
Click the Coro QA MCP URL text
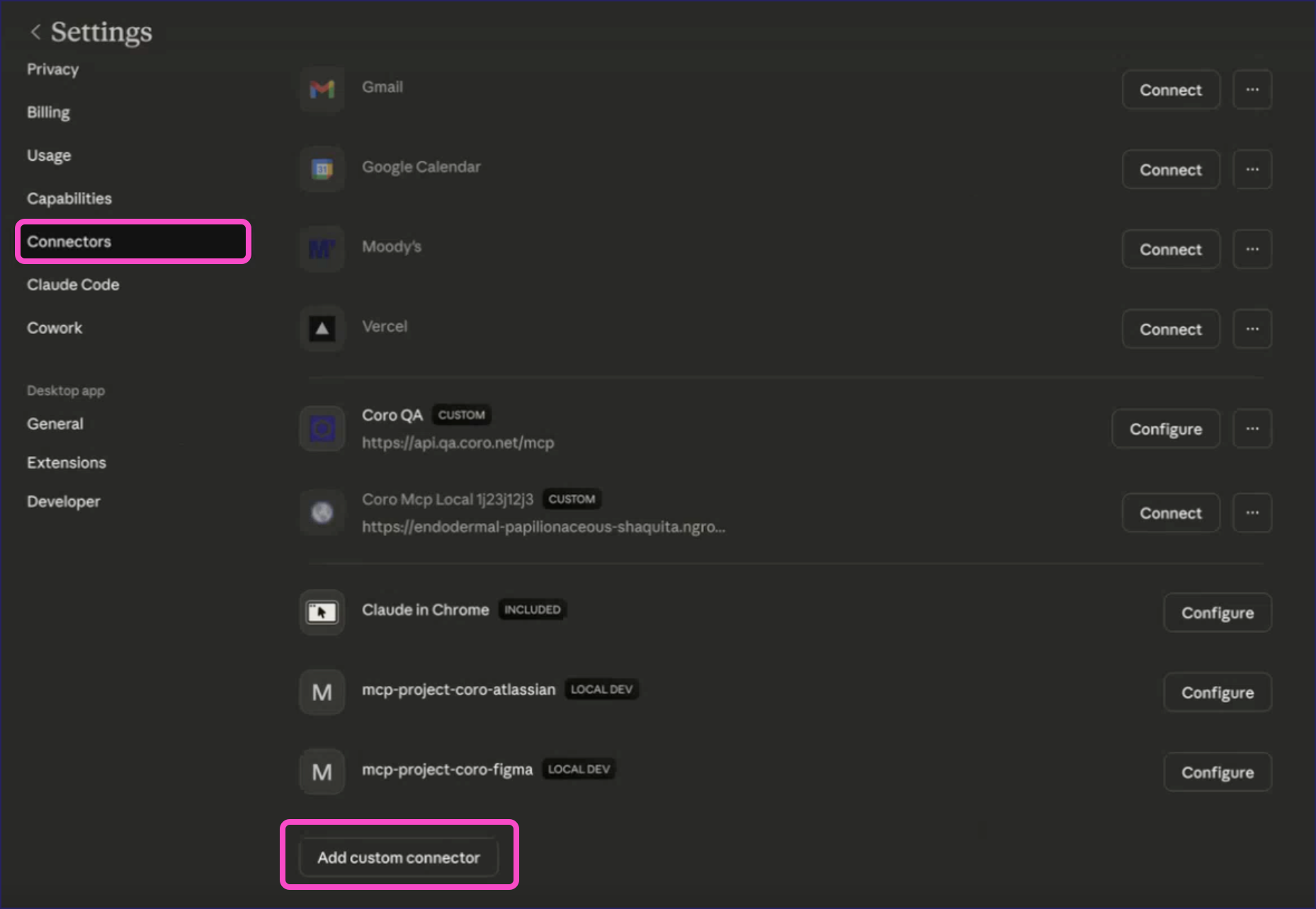(458, 442)
